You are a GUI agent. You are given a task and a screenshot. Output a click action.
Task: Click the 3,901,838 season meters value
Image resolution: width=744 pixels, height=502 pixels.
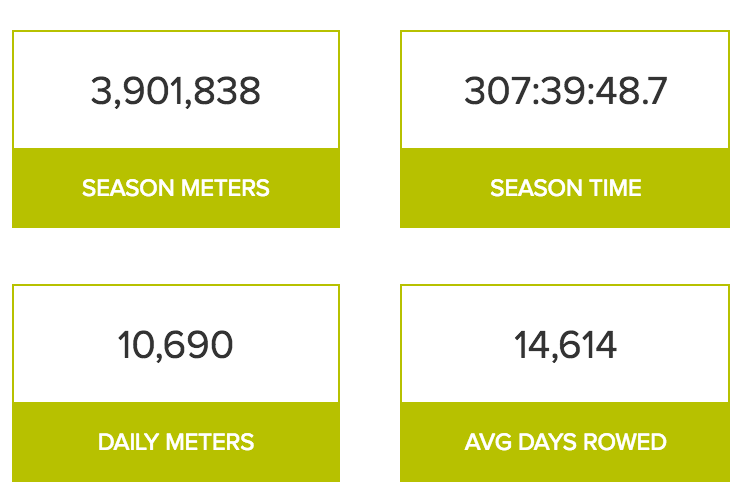[x=176, y=91]
